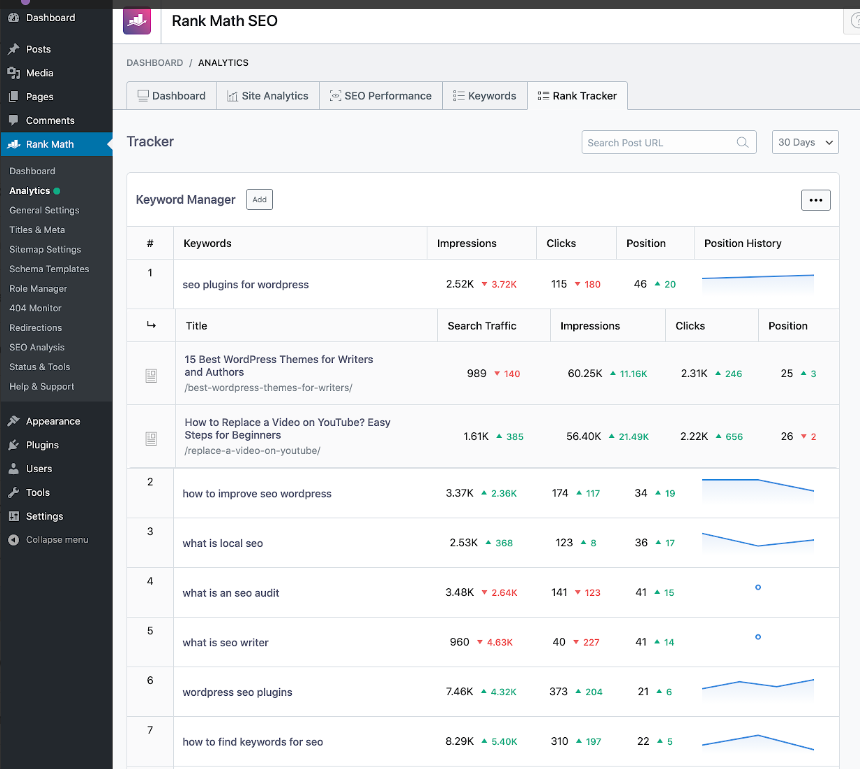Open the Keyword Manager three-dots options menu
The height and width of the screenshot is (769, 860).
816,200
